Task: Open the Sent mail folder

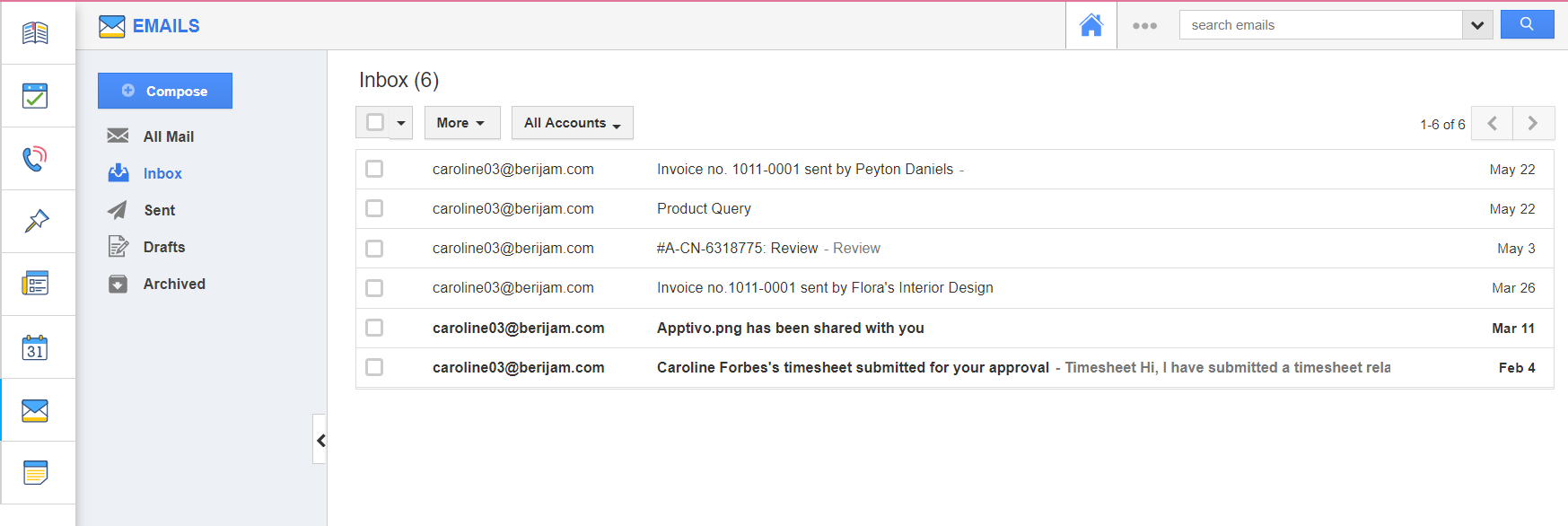Action: coord(159,210)
